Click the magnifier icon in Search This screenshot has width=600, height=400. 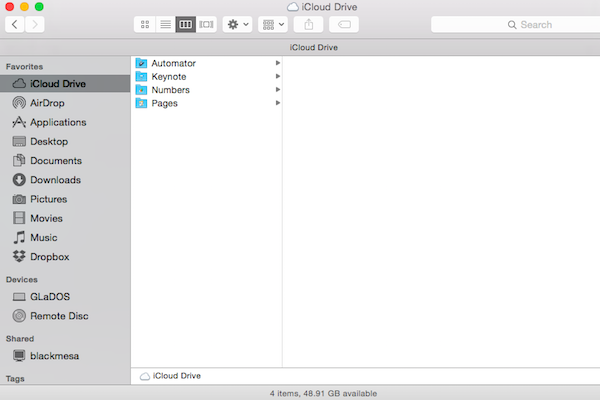(x=512, y=25)
